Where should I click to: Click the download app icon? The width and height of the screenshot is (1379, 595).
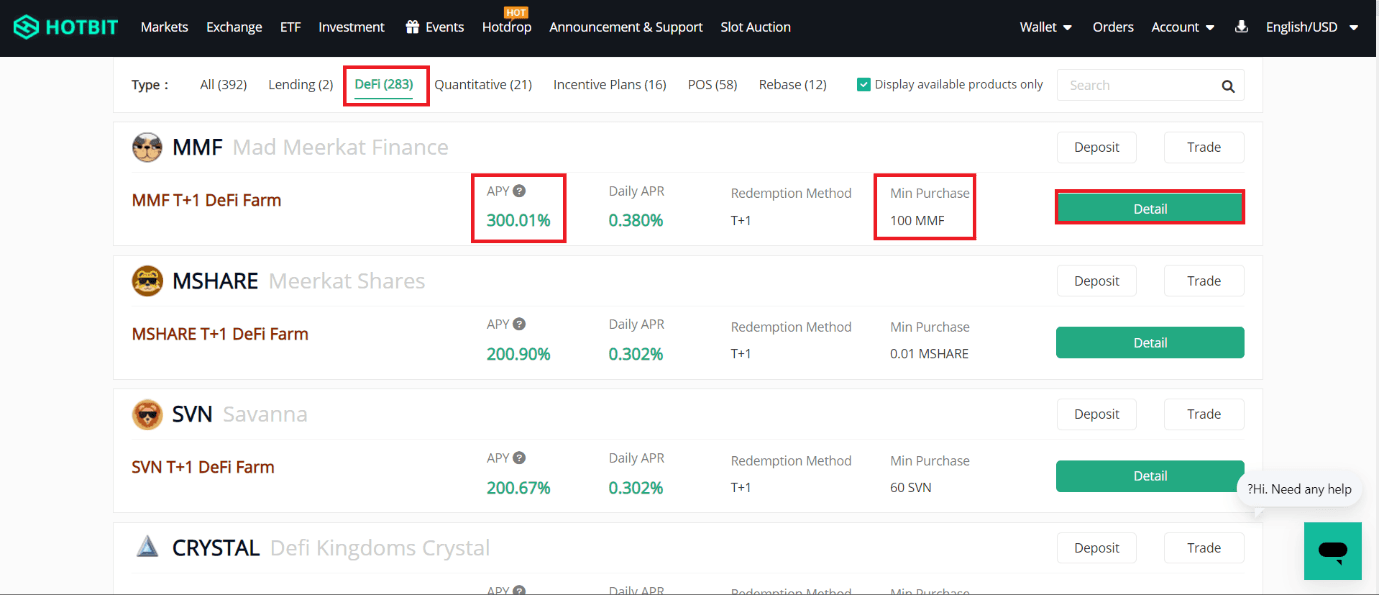[x=1241, y=27]
